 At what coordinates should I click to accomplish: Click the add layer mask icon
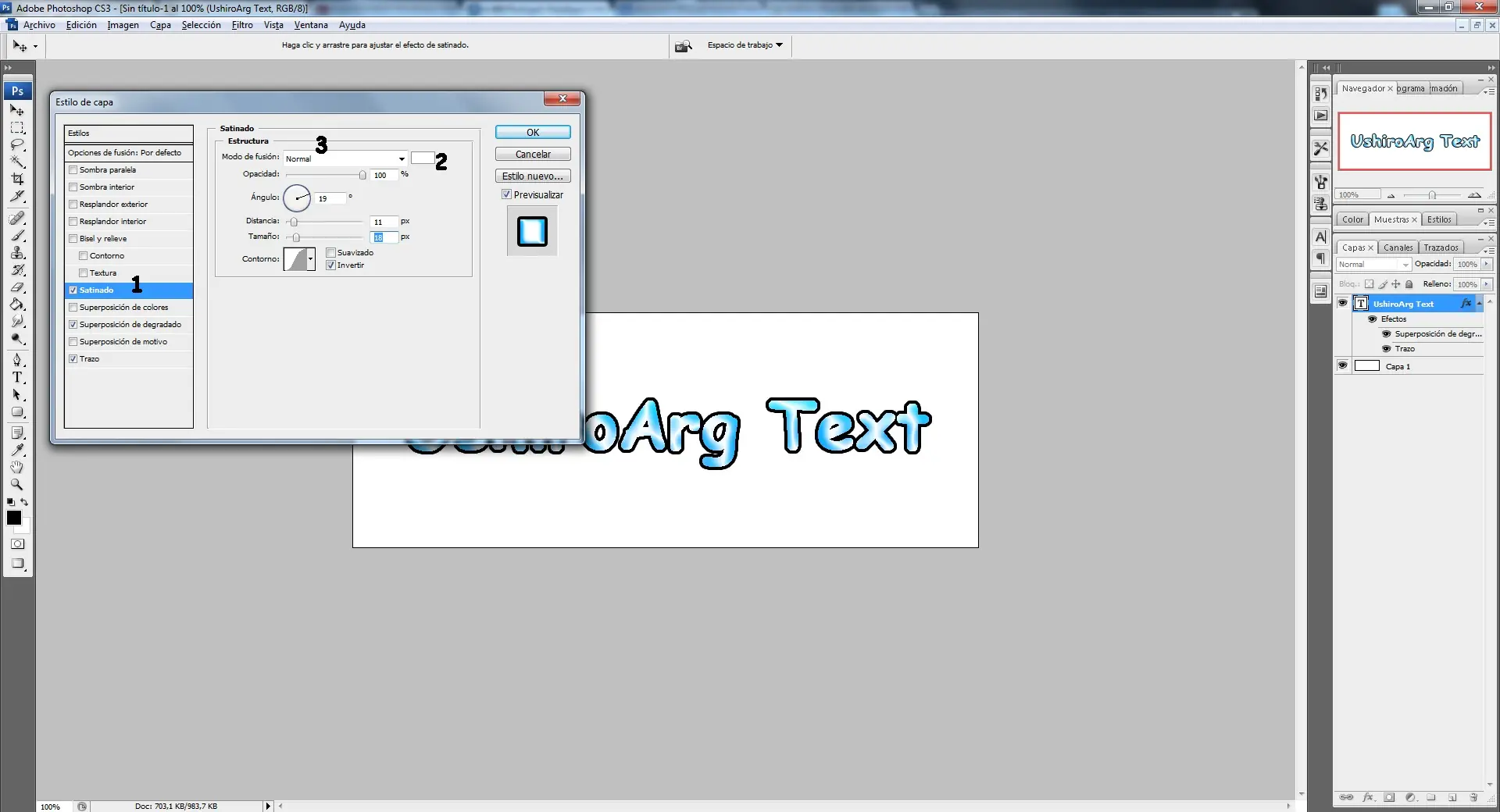click(x=1389, y=797)
